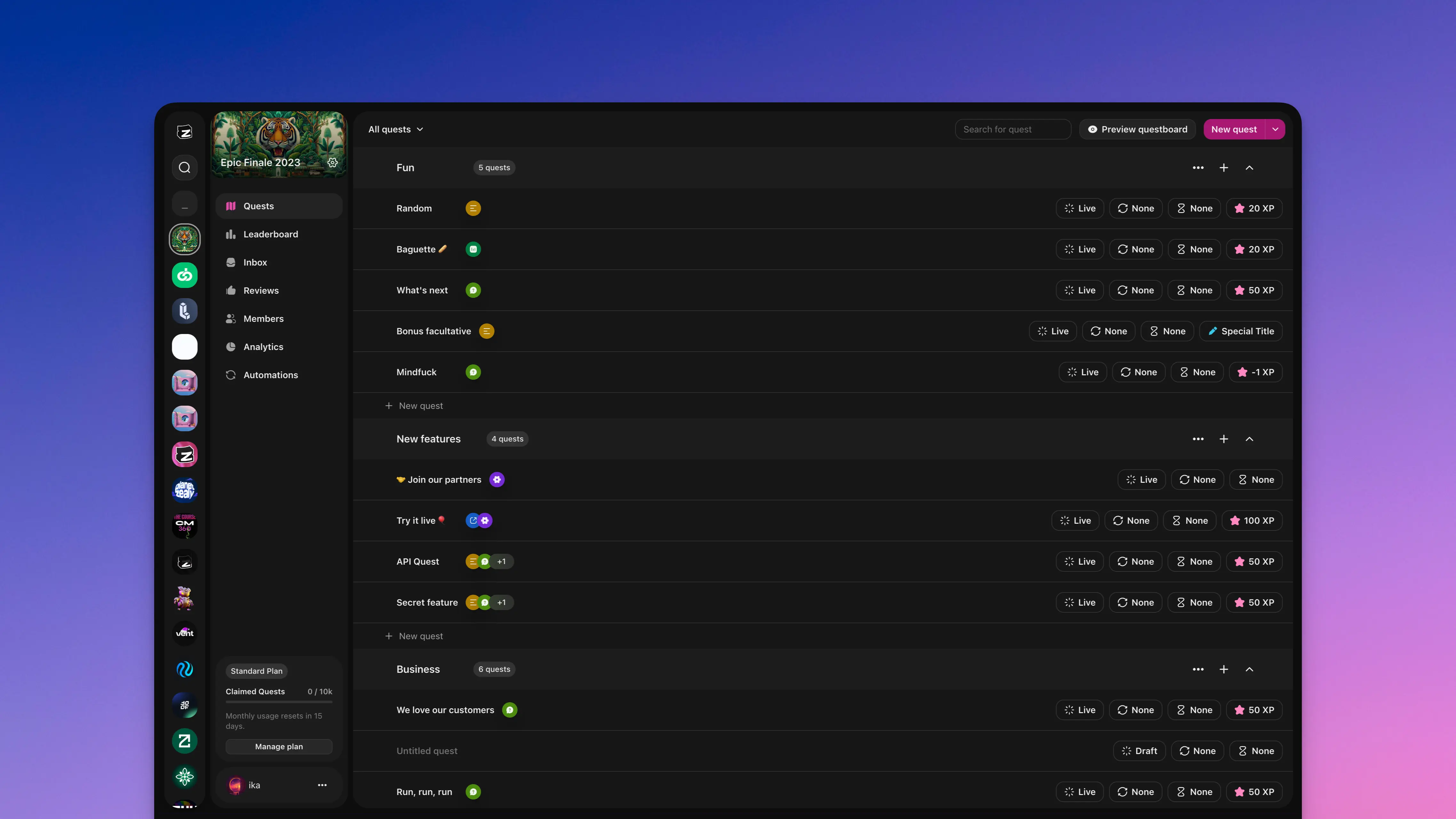
Task: Click the plus icon in the Fun category header
Action: [1224, 168]
